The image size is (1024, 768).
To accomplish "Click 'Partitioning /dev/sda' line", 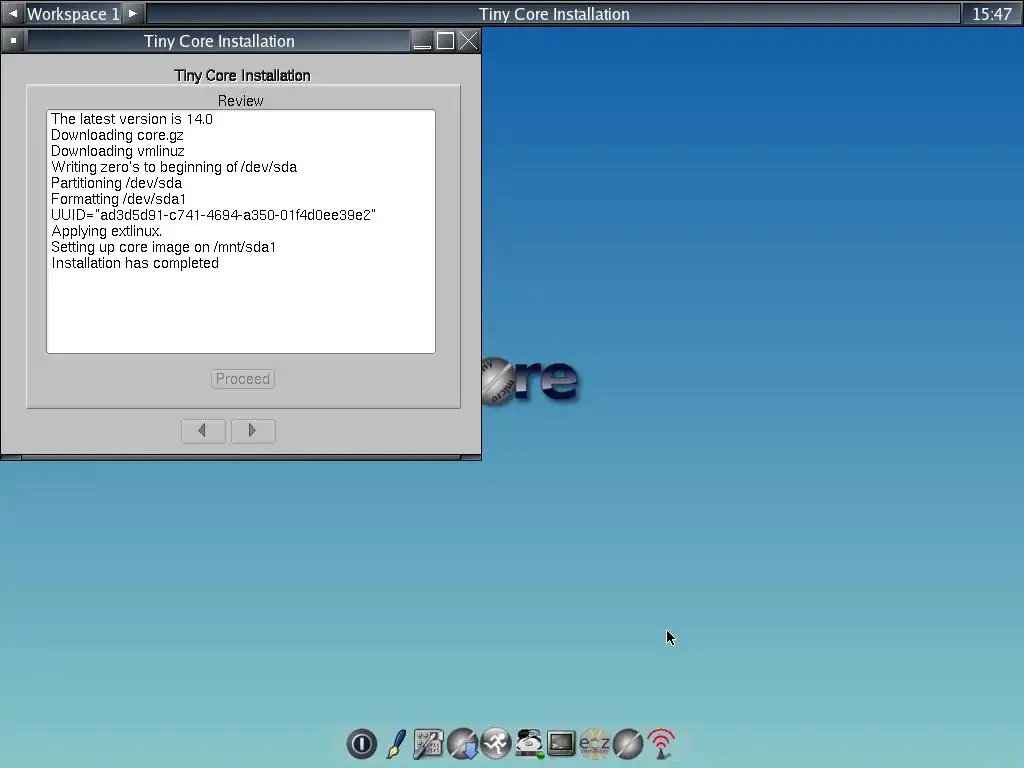I will [x=116, y=183].
